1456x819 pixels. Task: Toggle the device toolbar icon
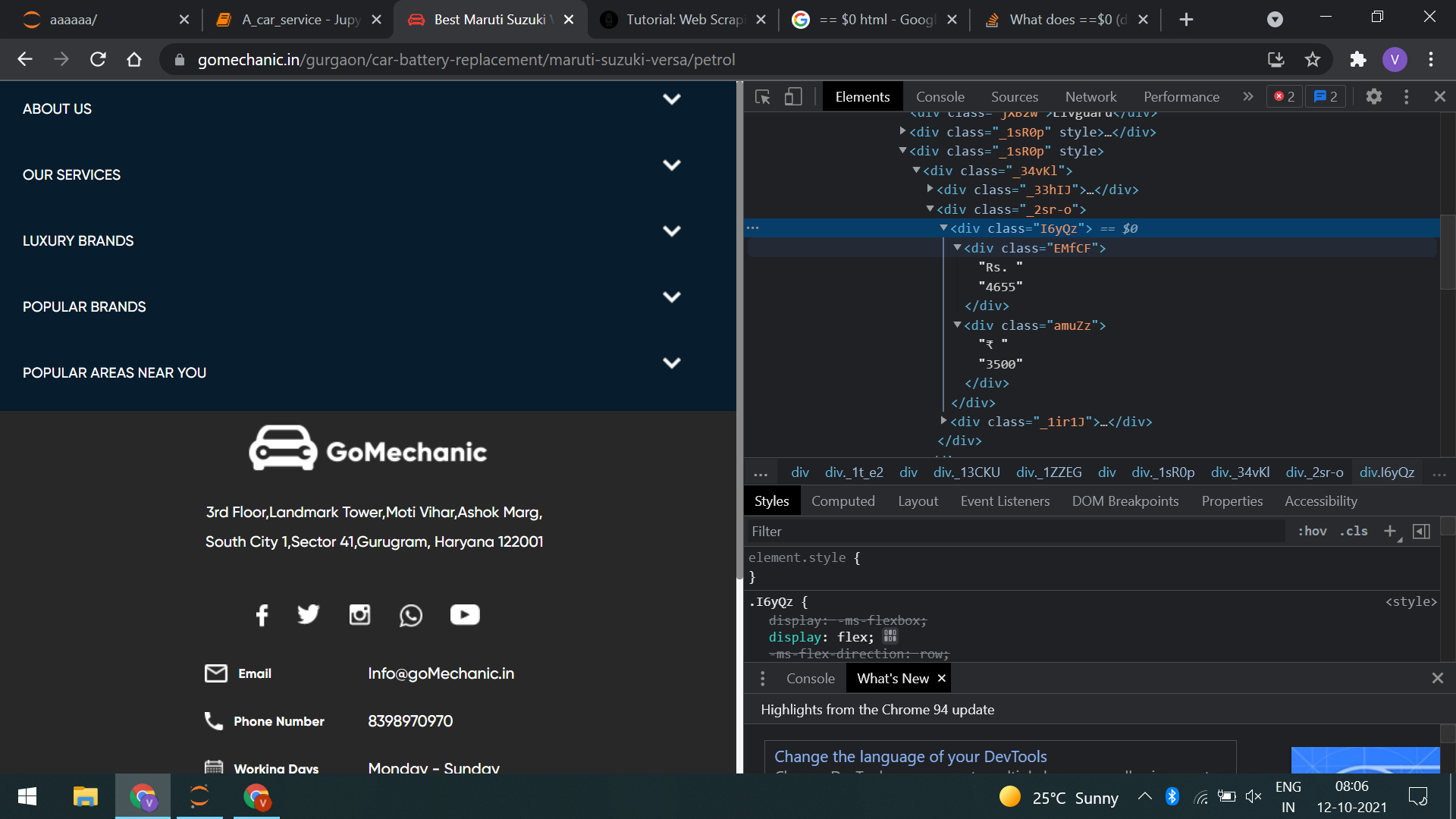coord(793,97)
